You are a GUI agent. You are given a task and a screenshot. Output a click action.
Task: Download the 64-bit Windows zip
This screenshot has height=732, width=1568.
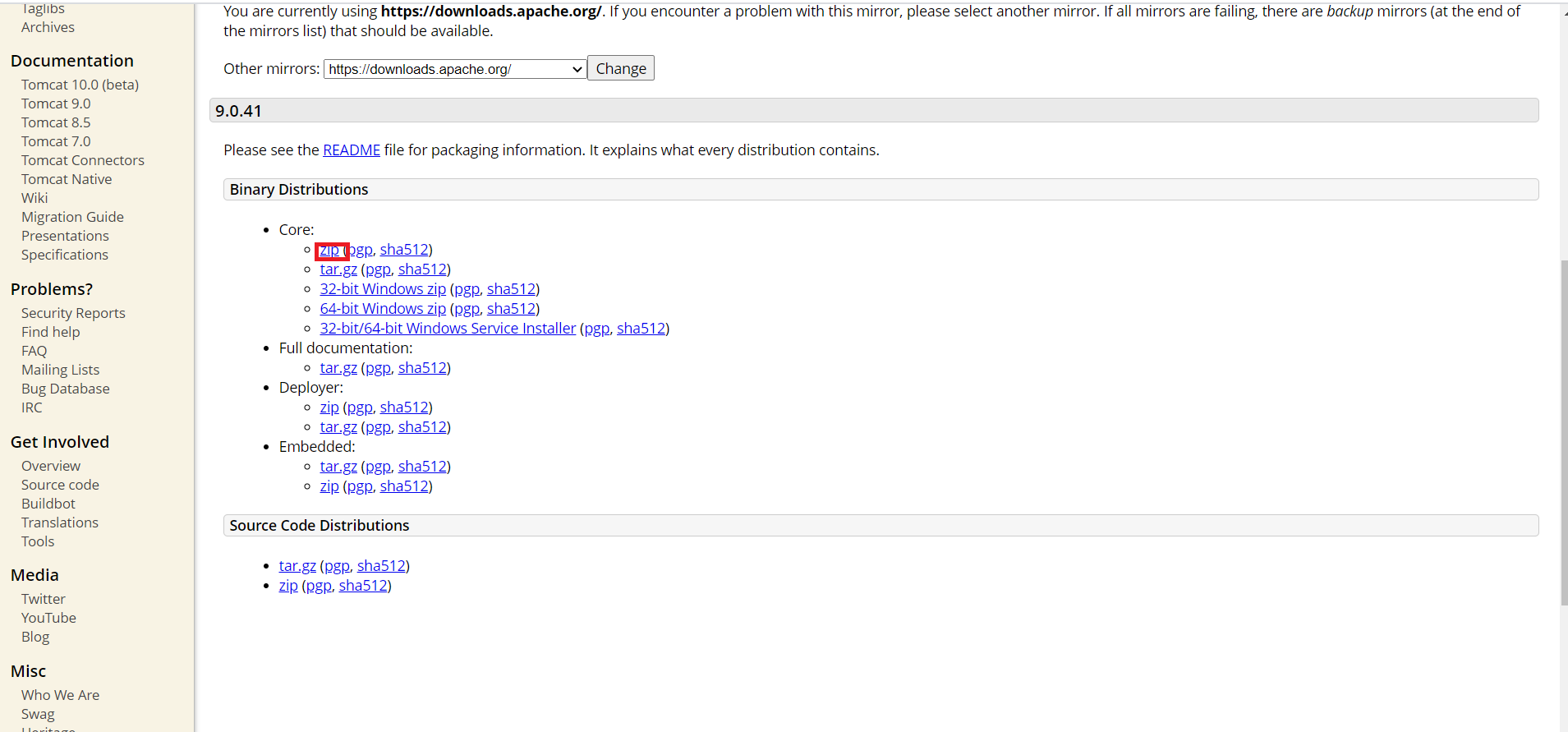[x=383, y=309]
